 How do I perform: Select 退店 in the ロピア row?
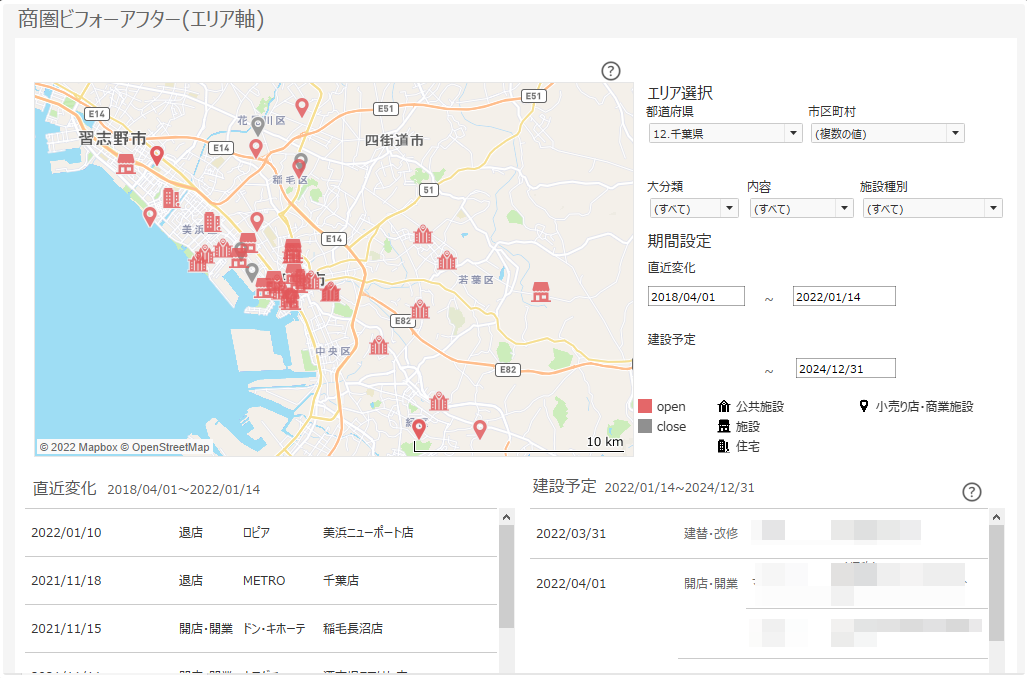pos(191,533)
